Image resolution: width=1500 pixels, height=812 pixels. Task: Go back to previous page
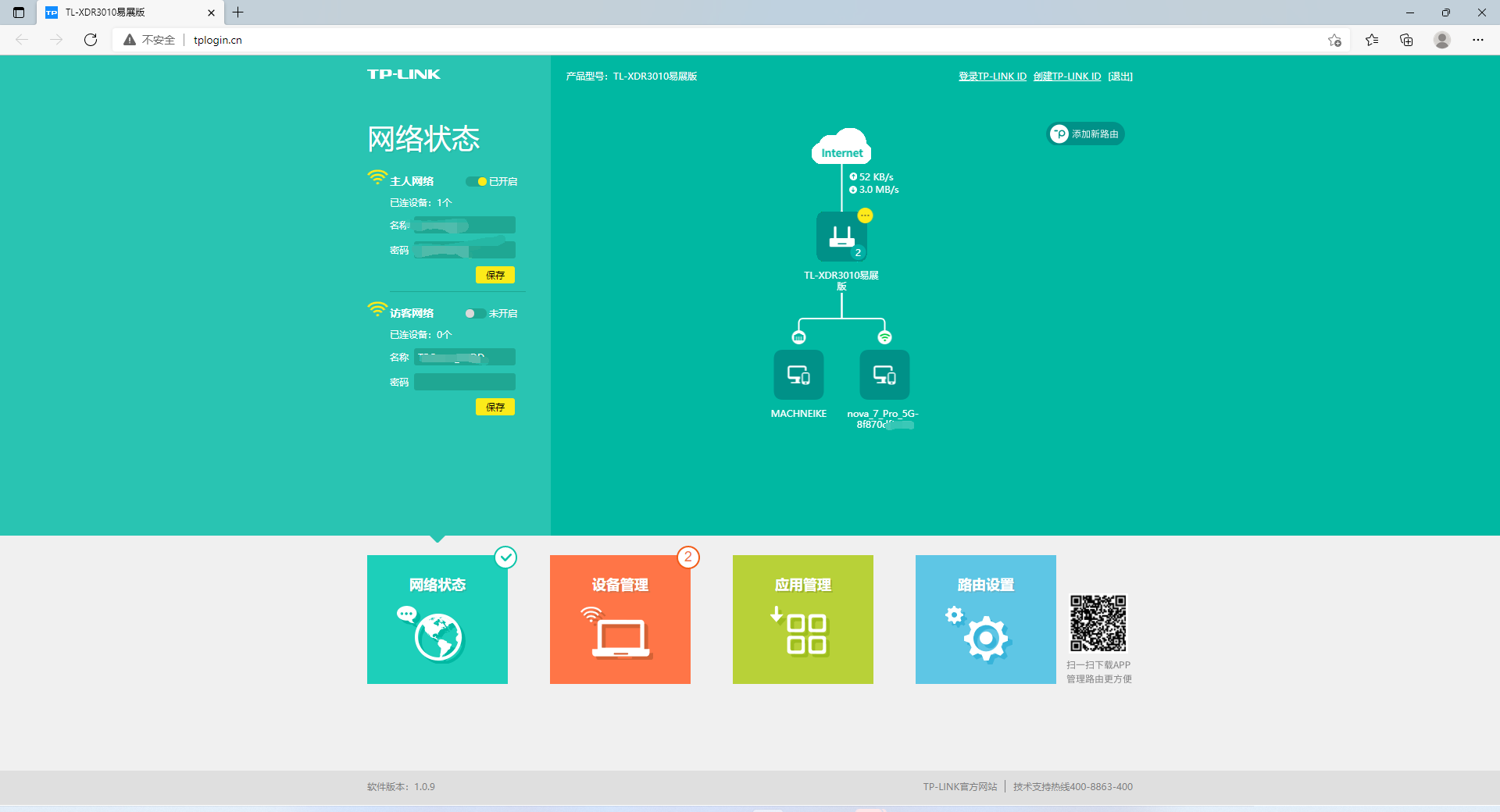(22, 40)
